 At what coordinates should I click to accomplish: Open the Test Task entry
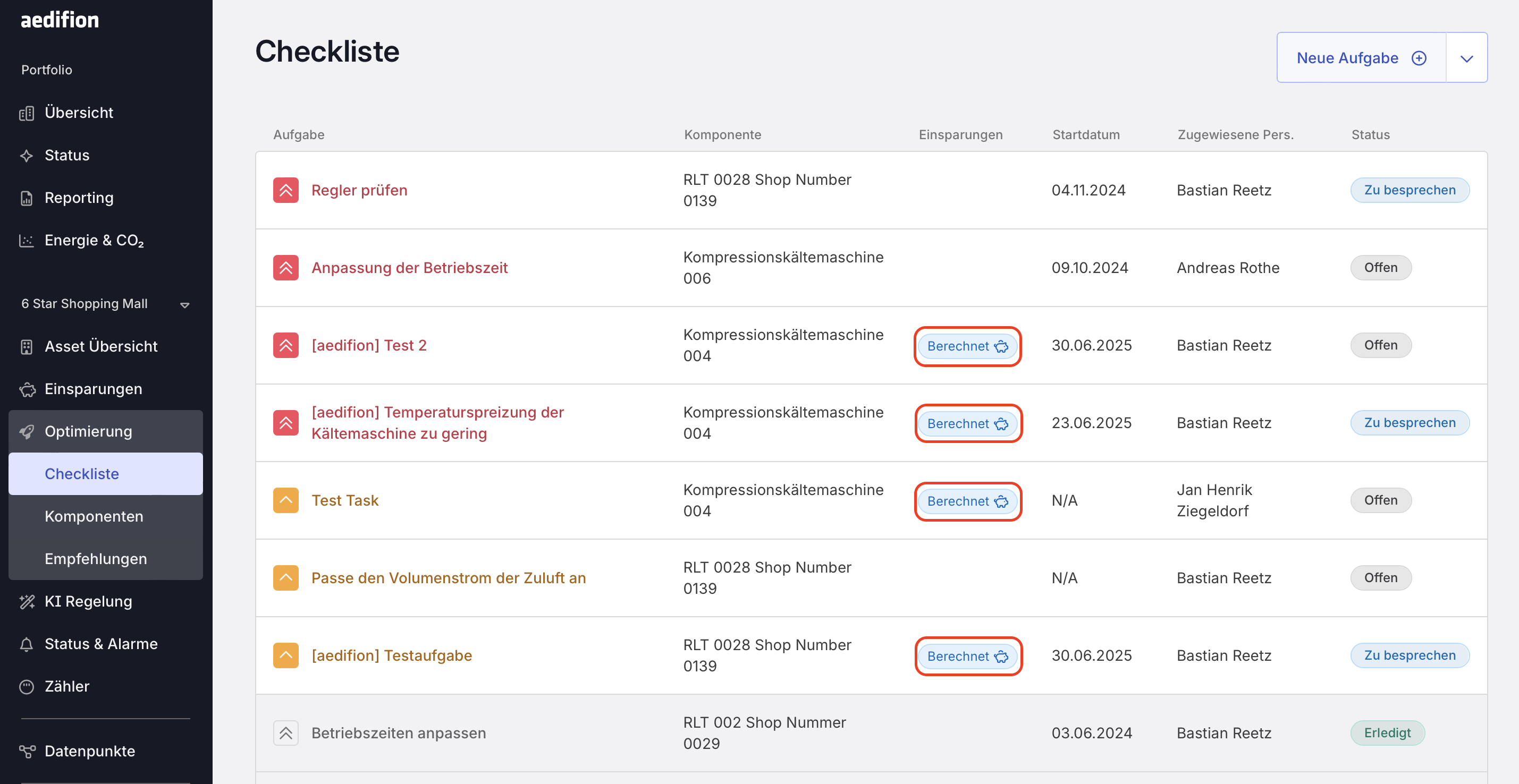point(345,500)
